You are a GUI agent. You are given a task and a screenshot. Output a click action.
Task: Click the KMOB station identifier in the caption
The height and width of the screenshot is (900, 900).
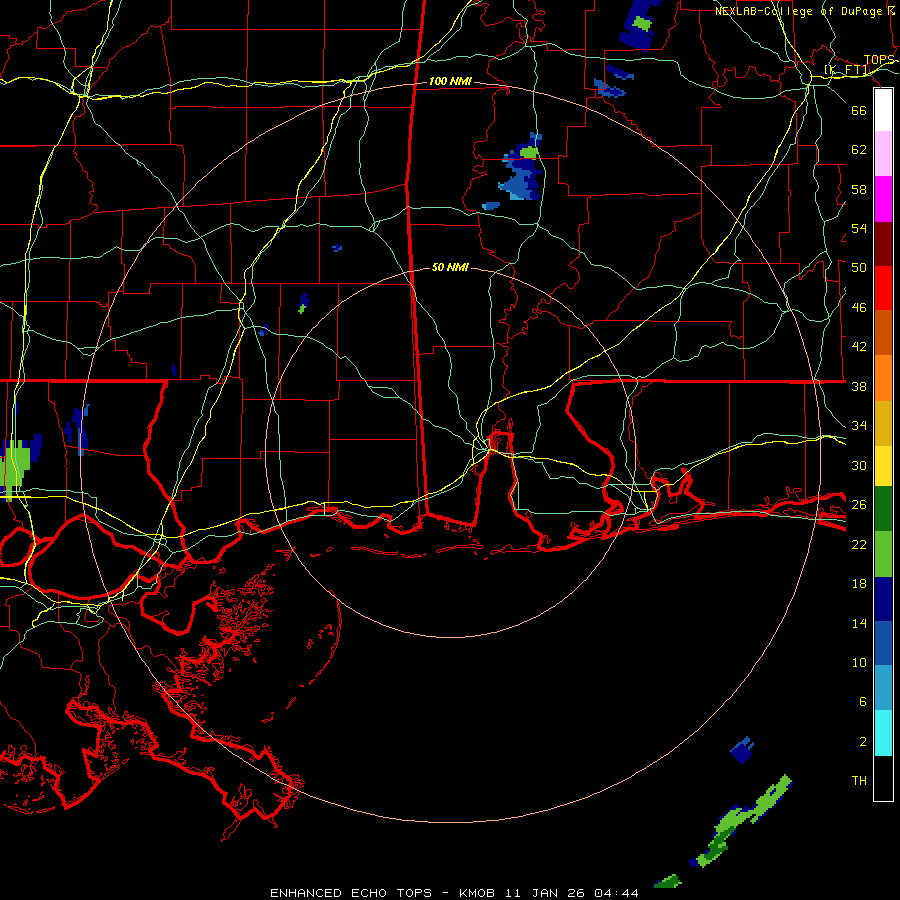coord(476,893)
